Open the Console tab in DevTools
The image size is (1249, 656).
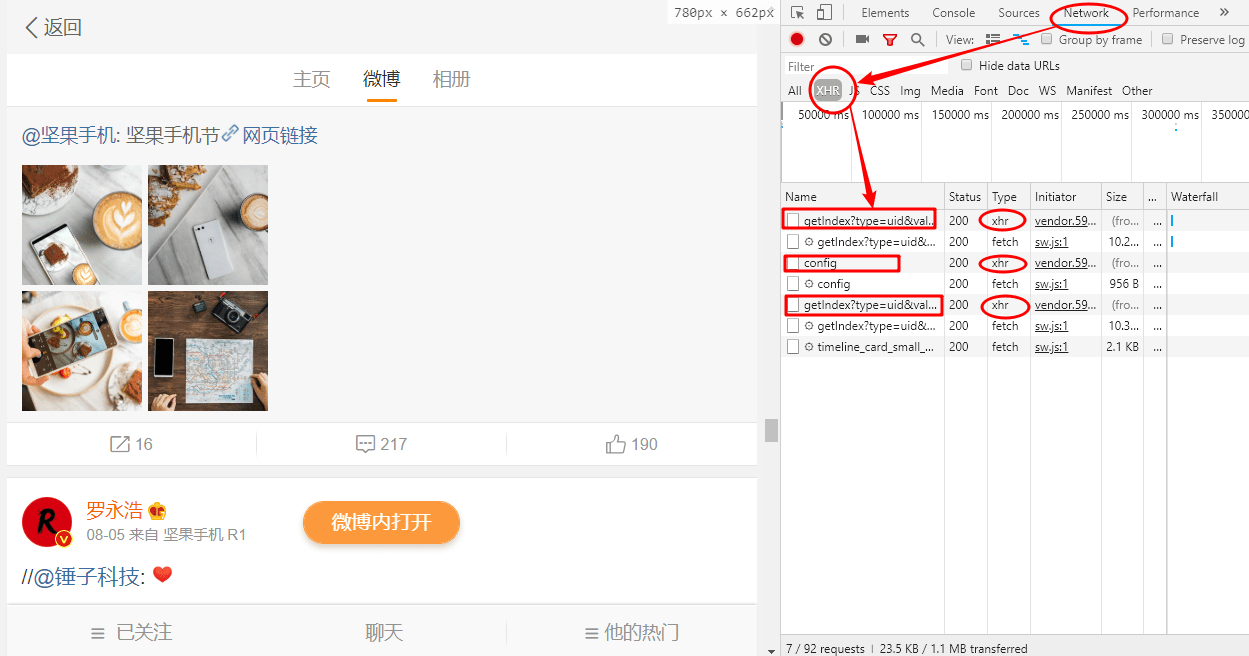[953, 13]
